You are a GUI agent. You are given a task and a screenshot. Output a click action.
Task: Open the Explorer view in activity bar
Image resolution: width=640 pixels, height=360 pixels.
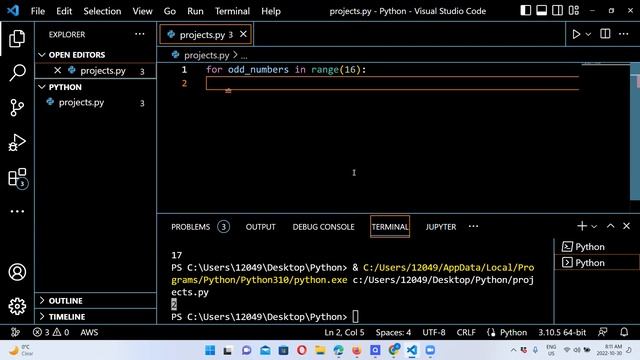tap(17, 38)
